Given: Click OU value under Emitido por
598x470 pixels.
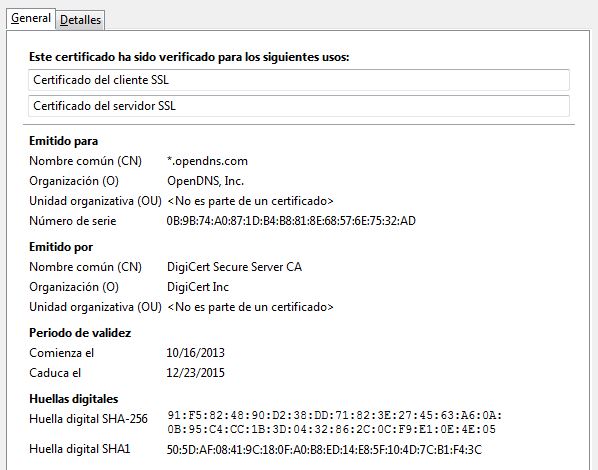Looking at the screenshot, I should [250, 307].
